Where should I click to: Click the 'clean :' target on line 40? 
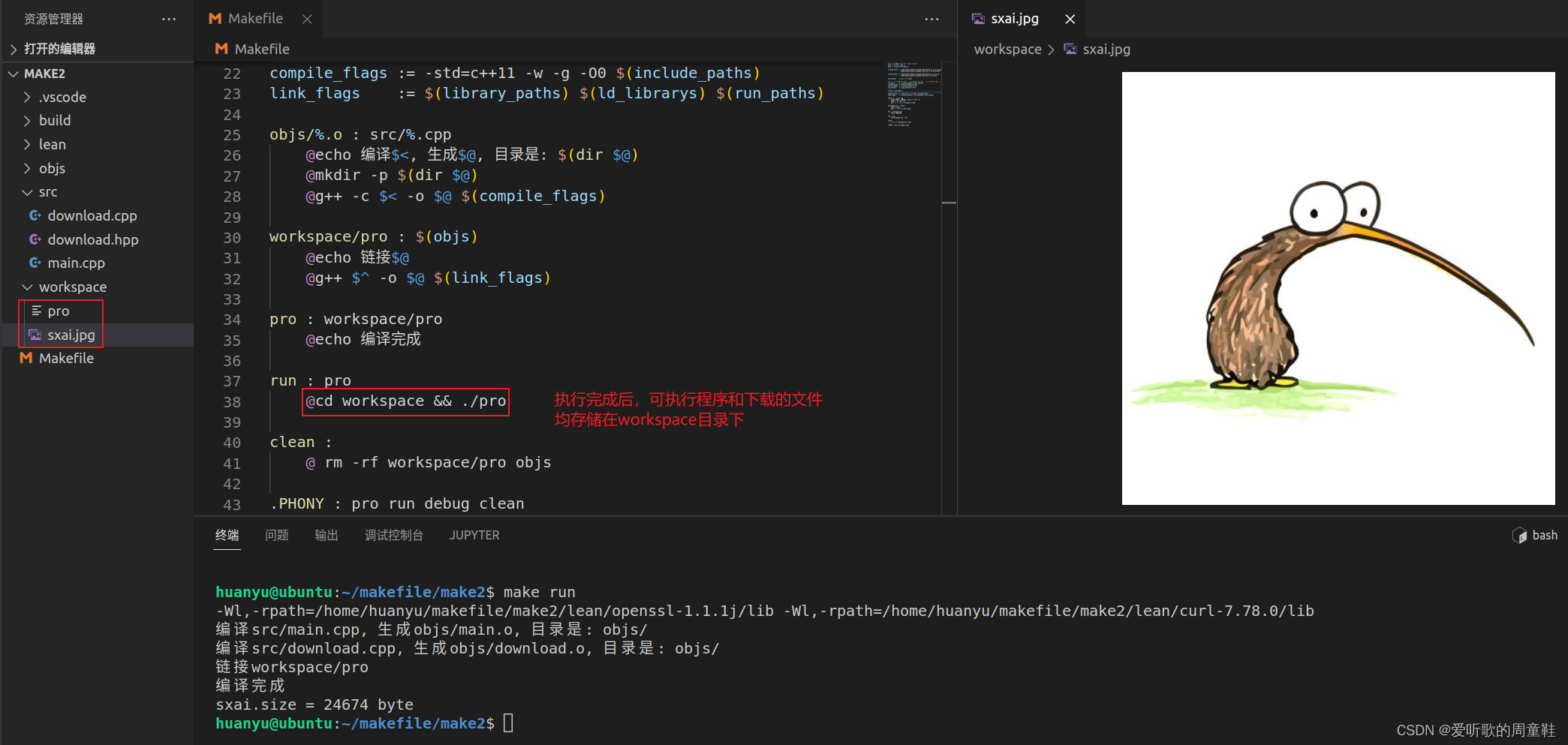(x=300, y=443)
